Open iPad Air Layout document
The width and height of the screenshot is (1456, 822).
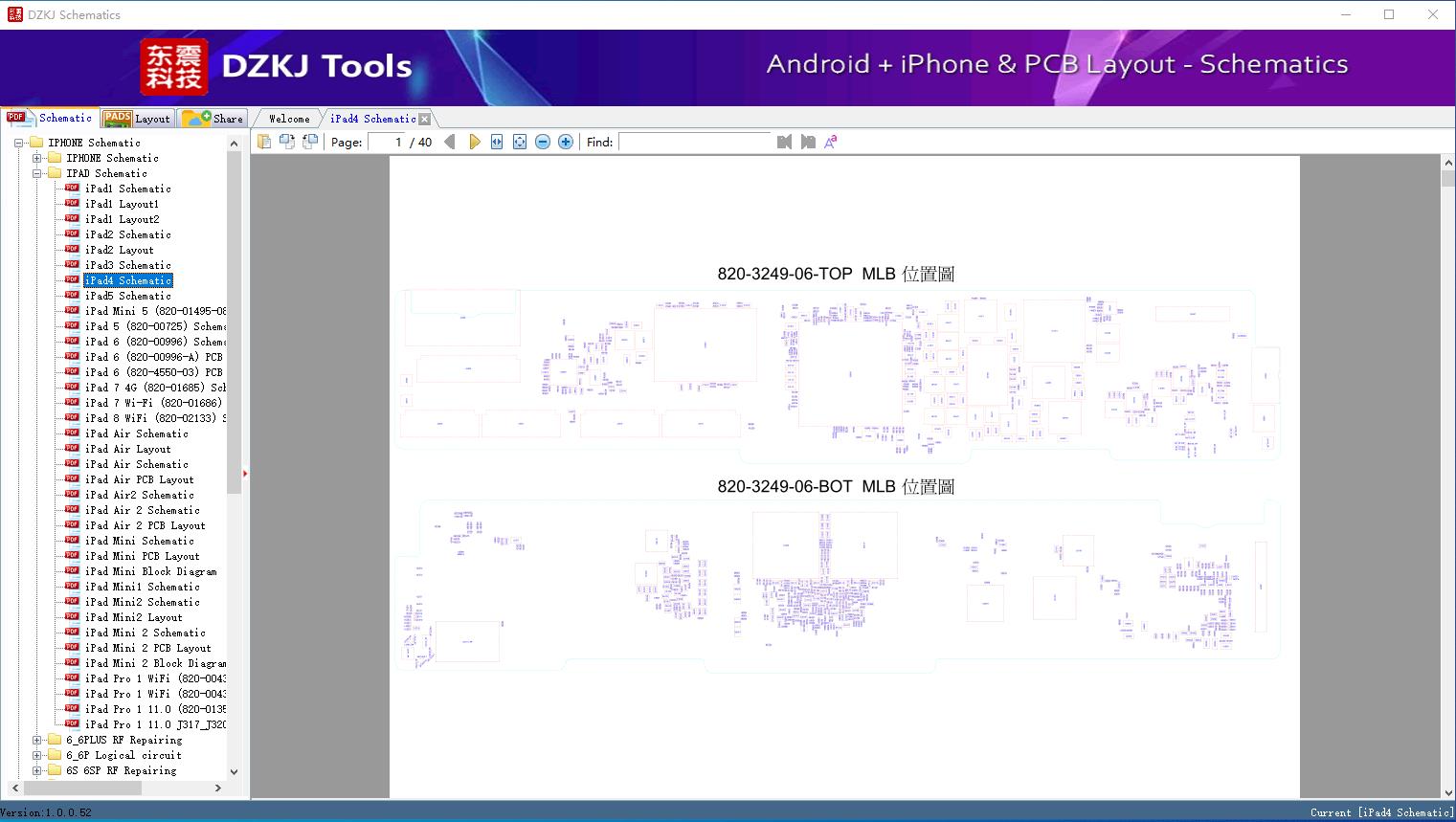click(x=128, y=449)
